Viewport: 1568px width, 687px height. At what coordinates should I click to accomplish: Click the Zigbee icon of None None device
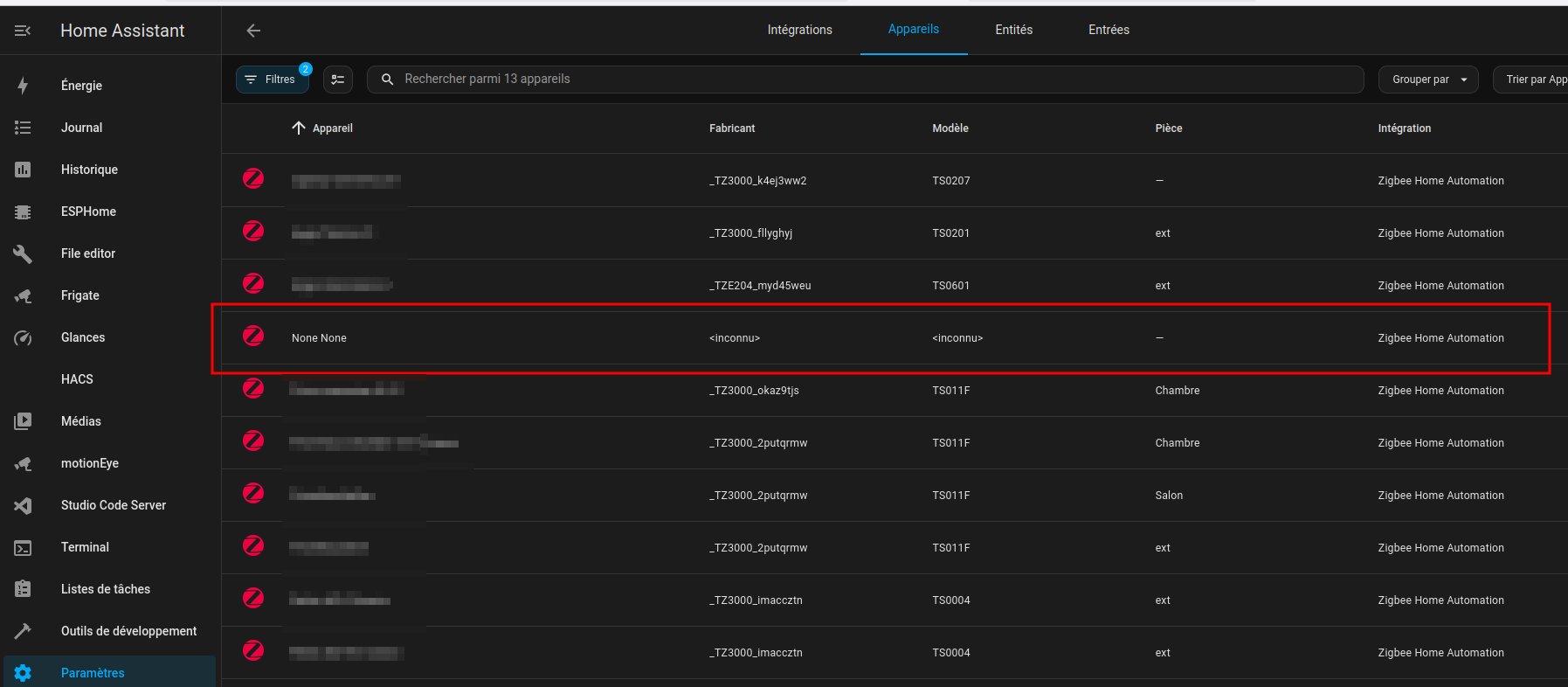[253, 336]
